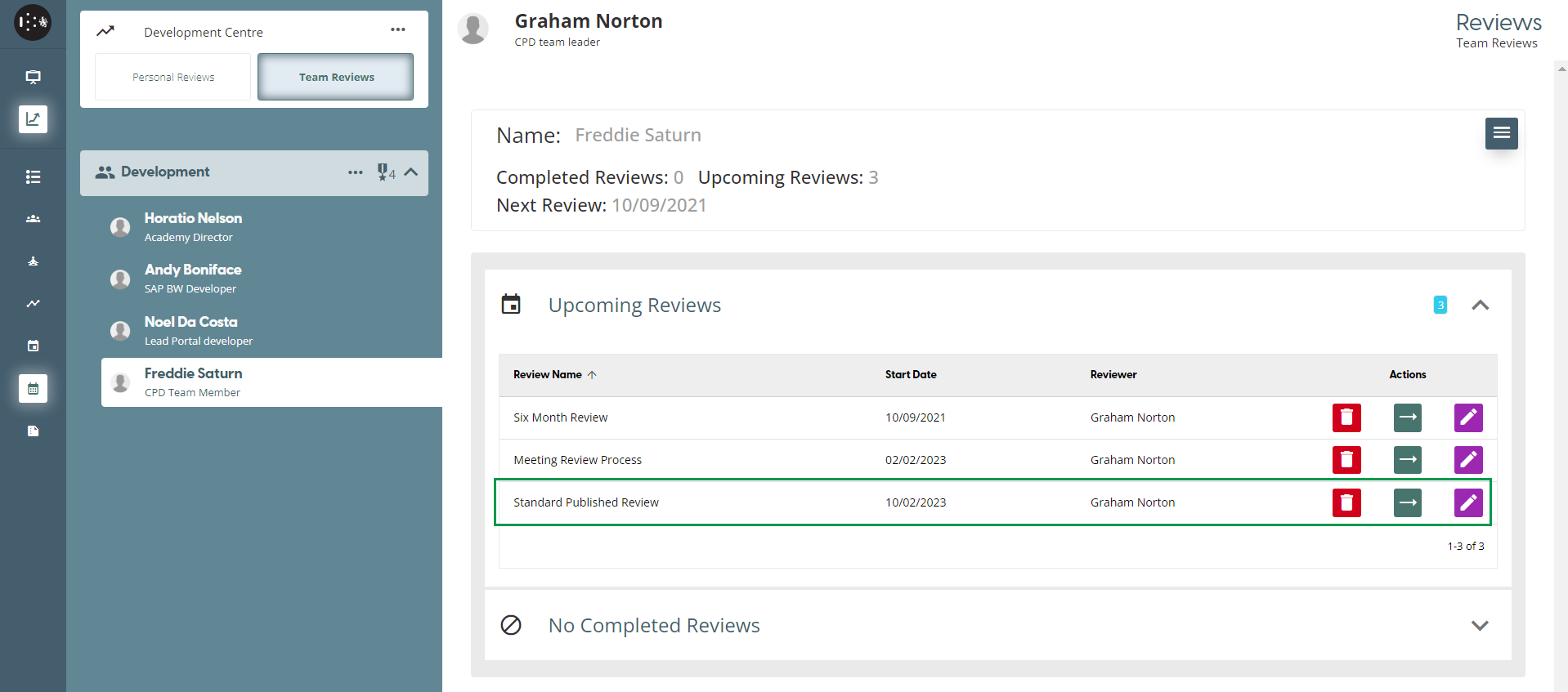
Task: Open Development Centre three-dot menu
Action: (x=398, y=30)
